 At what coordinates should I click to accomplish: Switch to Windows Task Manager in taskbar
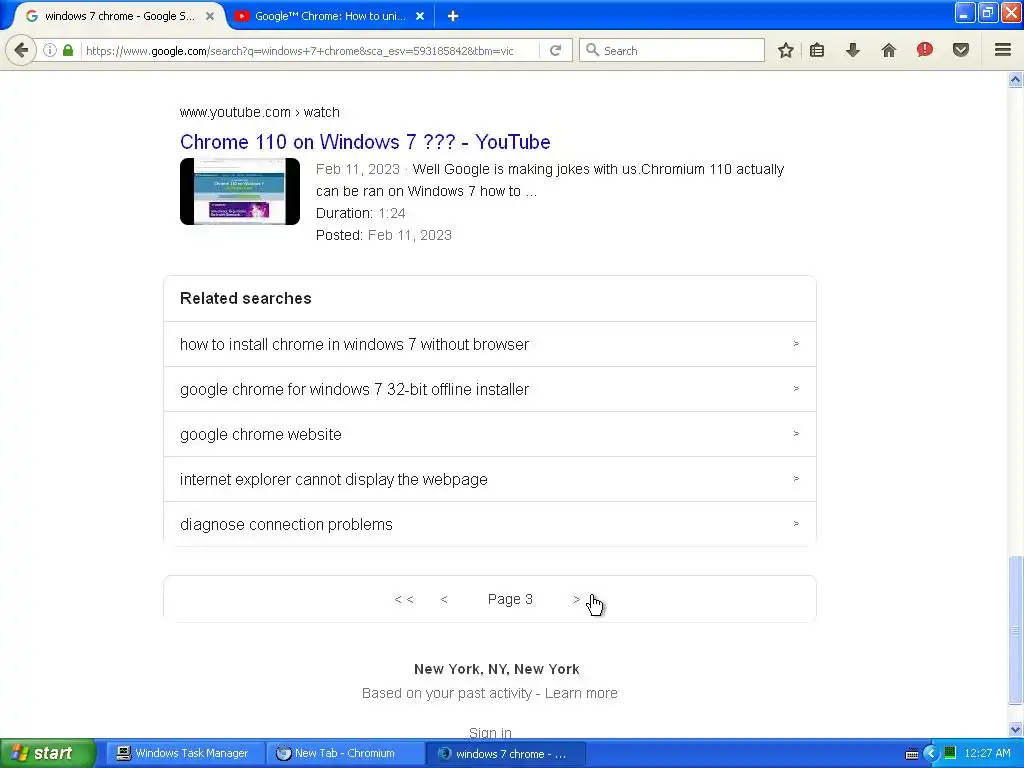[x=184, y=753]
